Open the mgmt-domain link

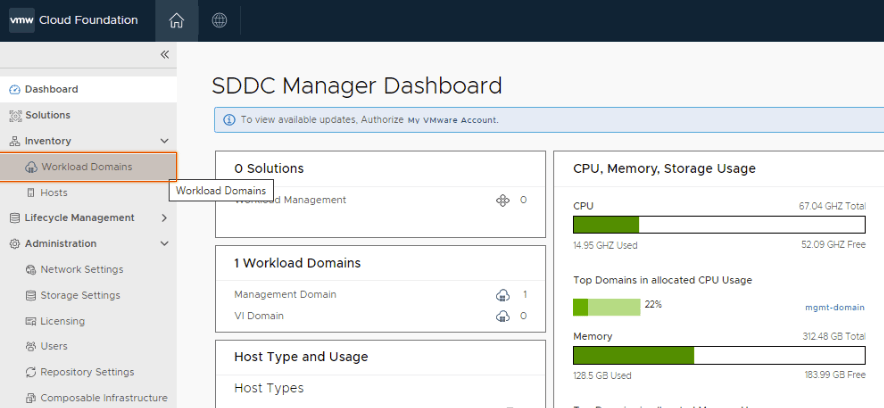pyautogui.click(x=834, y=307)
